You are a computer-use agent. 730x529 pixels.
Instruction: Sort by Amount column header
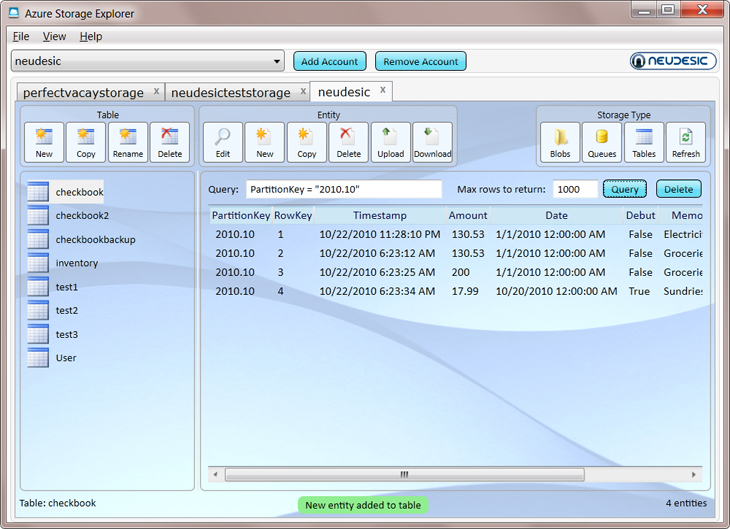[468, 215]
